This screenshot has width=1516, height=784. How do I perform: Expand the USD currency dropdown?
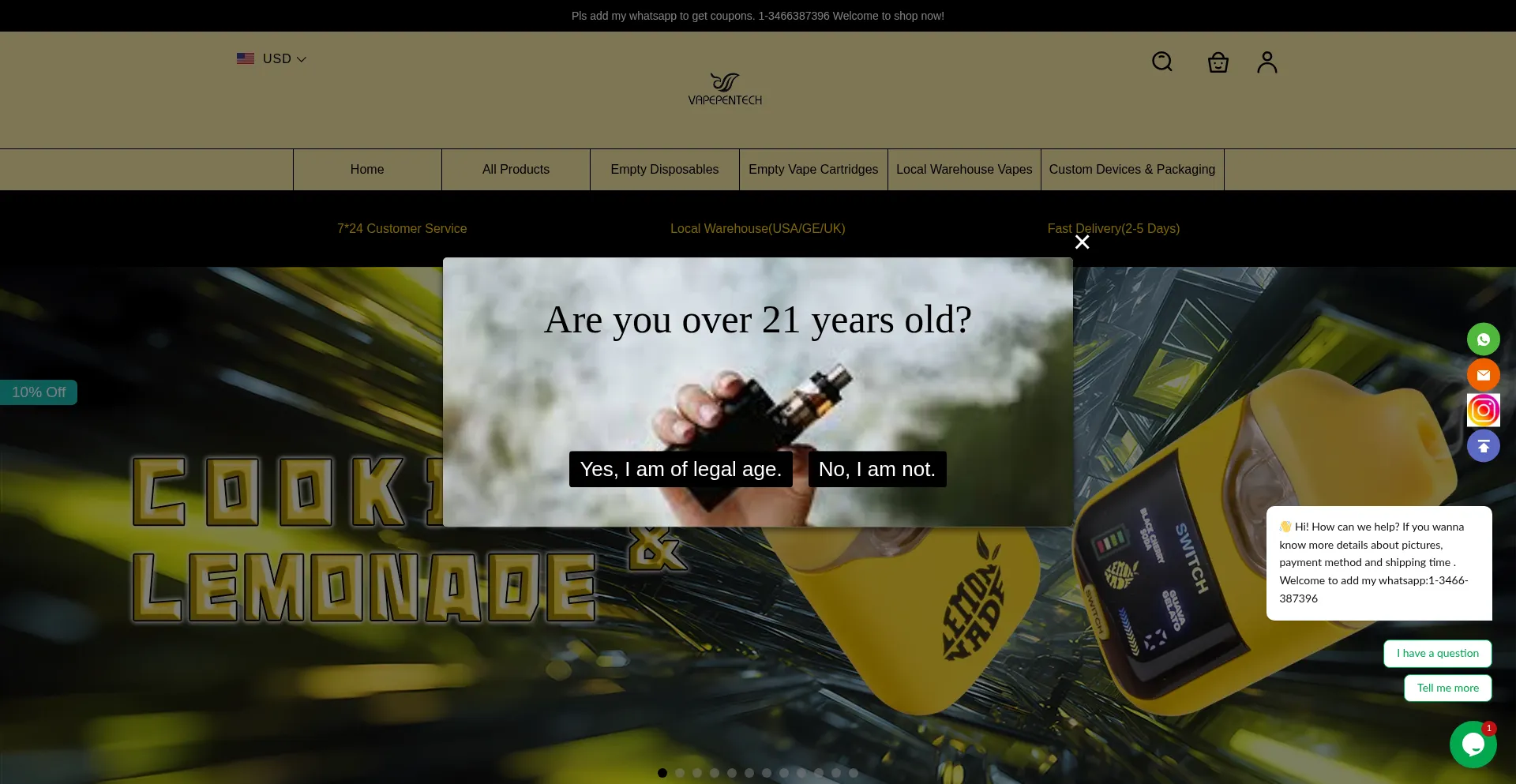[272, 58]
